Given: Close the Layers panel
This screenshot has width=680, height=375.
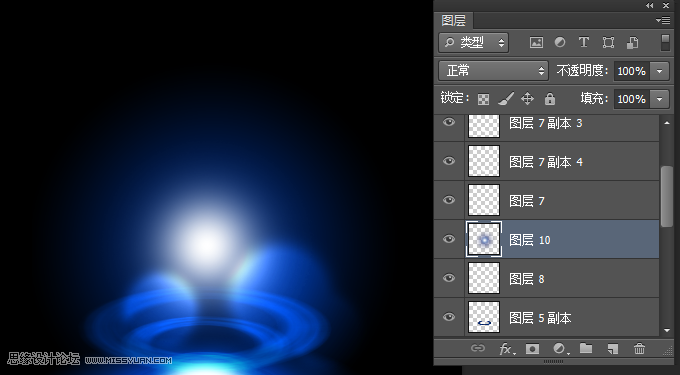Looking at the screenshot, I should point(666,5).
